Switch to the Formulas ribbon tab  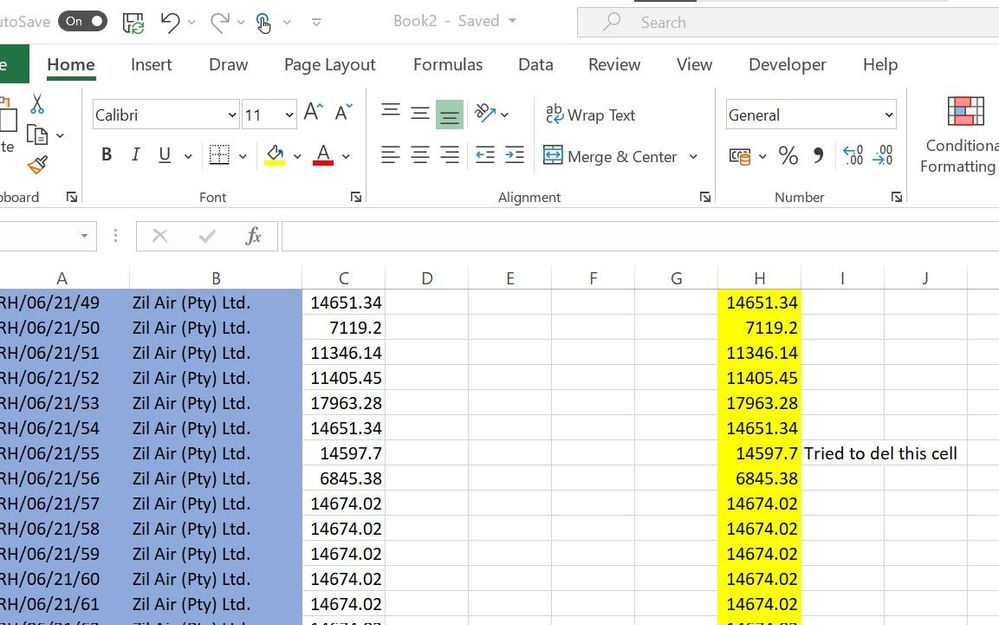(x=447, y=64)
